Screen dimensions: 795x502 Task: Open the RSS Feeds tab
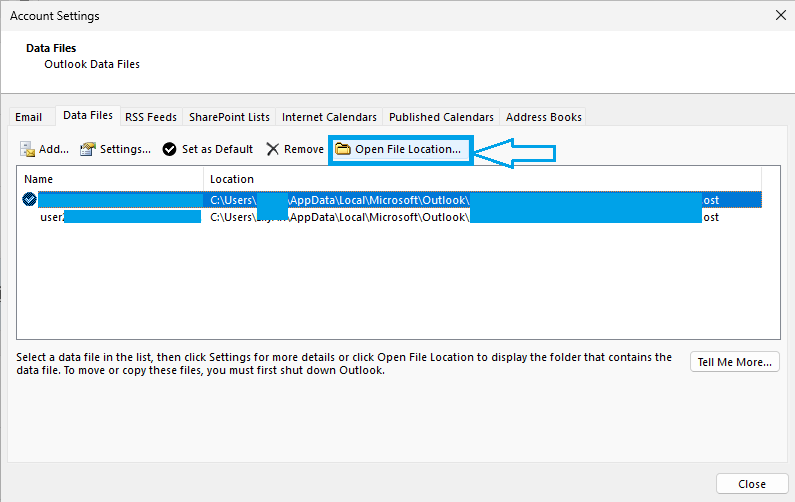(x=151, y=117)
